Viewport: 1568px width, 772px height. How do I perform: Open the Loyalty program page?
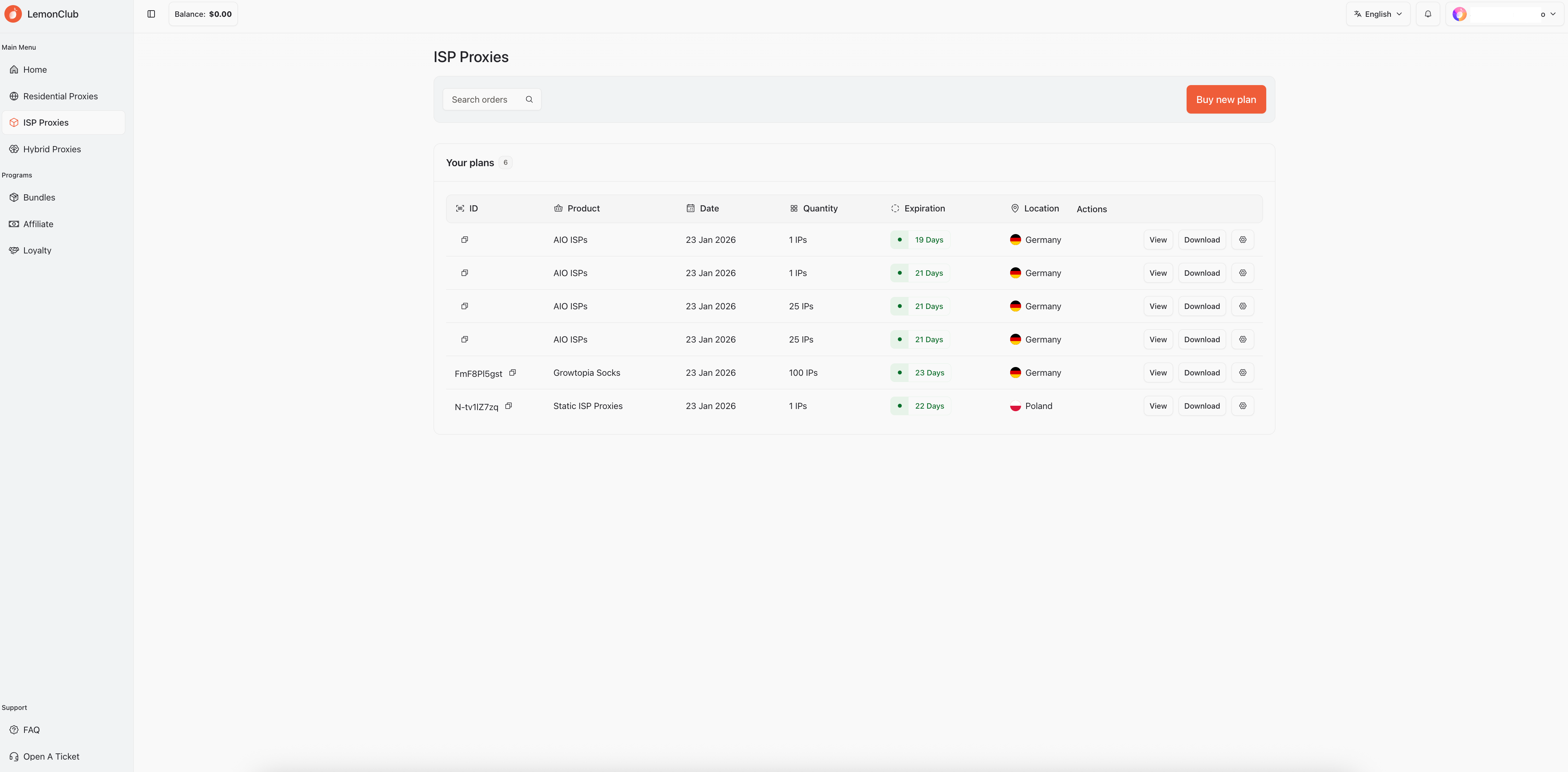63,251
